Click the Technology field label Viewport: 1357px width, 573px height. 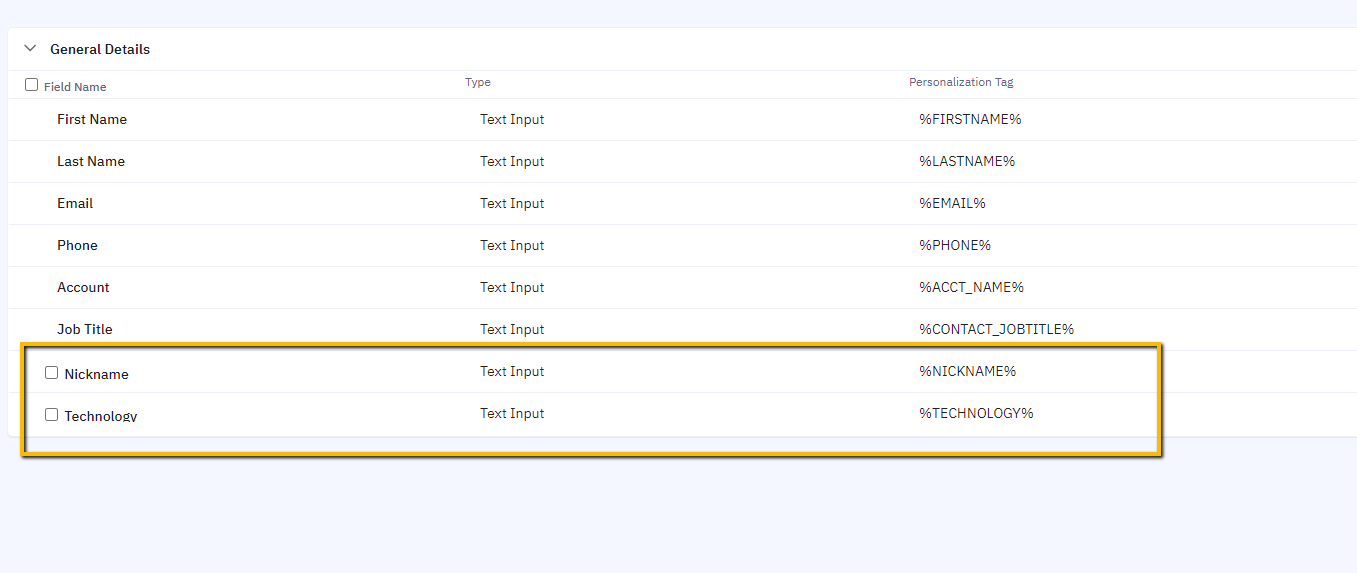coord(101,416)
